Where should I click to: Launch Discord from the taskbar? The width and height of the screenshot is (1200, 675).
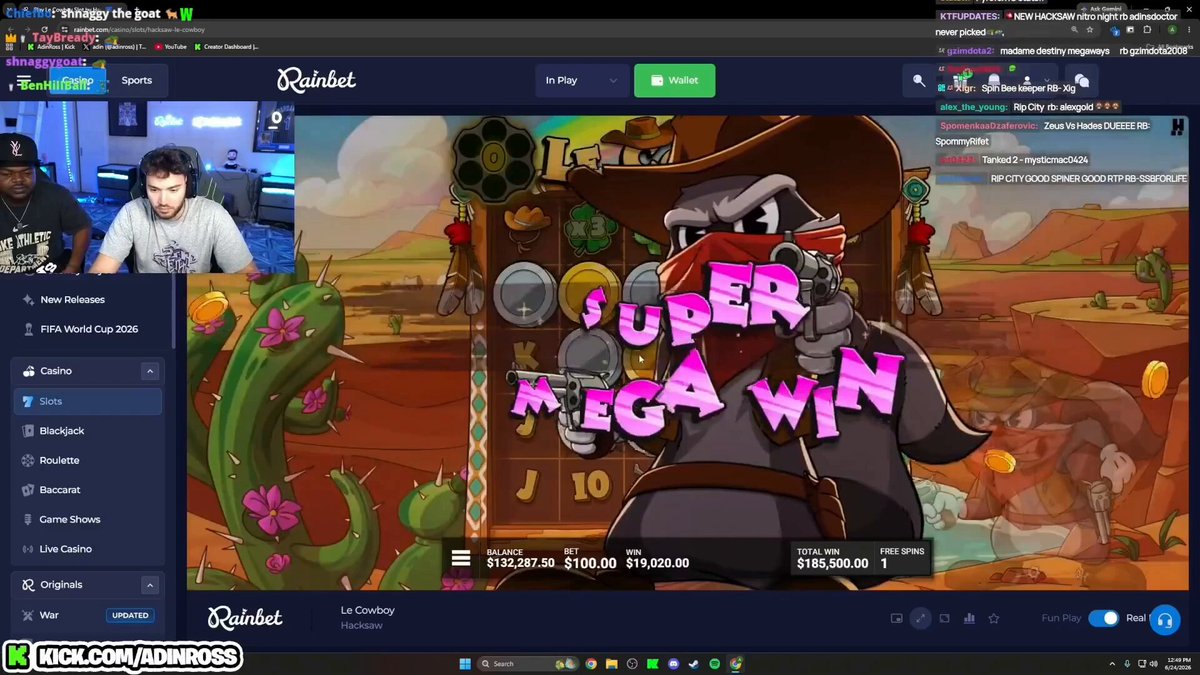click(x=673, y=663)
